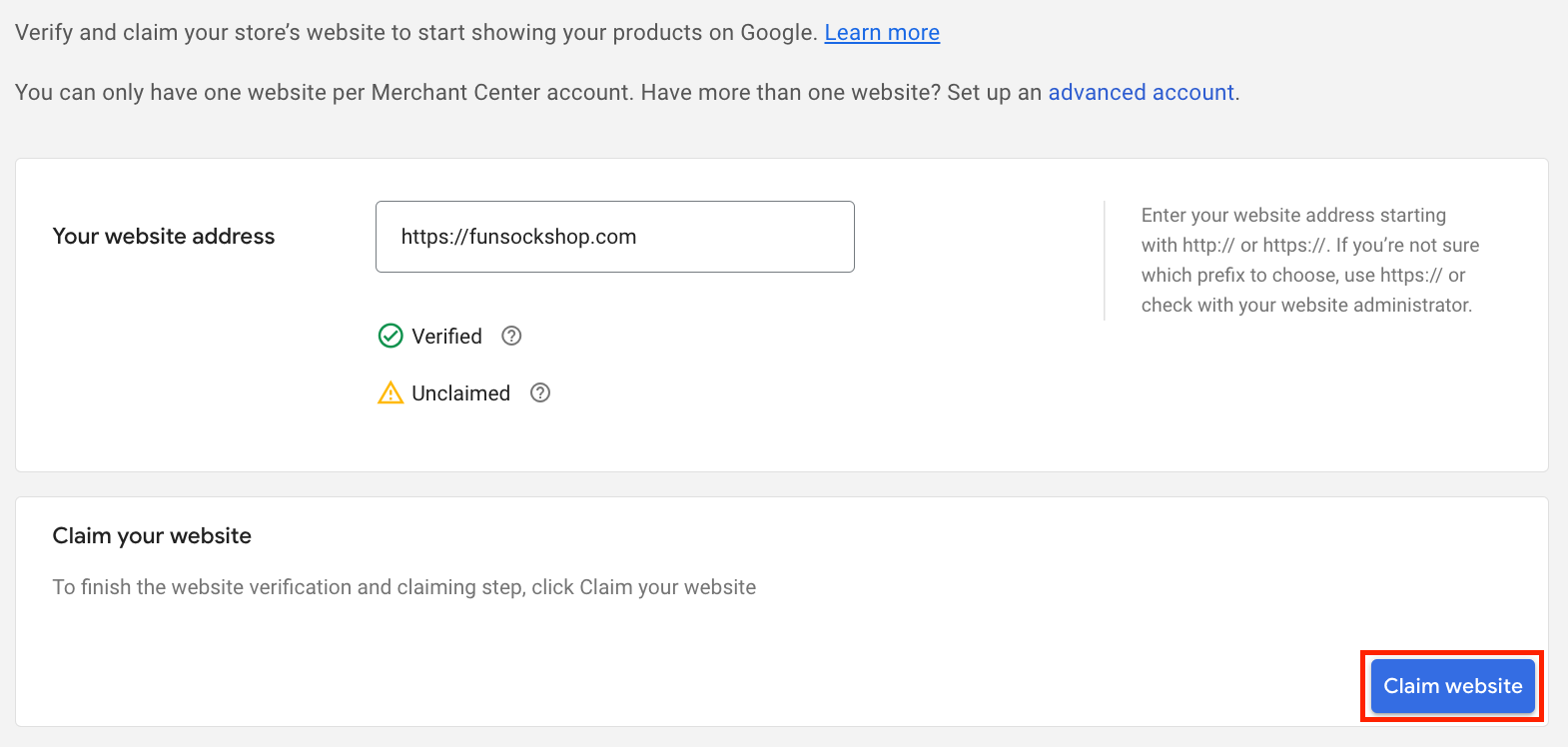Click the vertical divider beside address help text
The image size is (1568, 747).
pyautogui.click(x=1105, y=260)
